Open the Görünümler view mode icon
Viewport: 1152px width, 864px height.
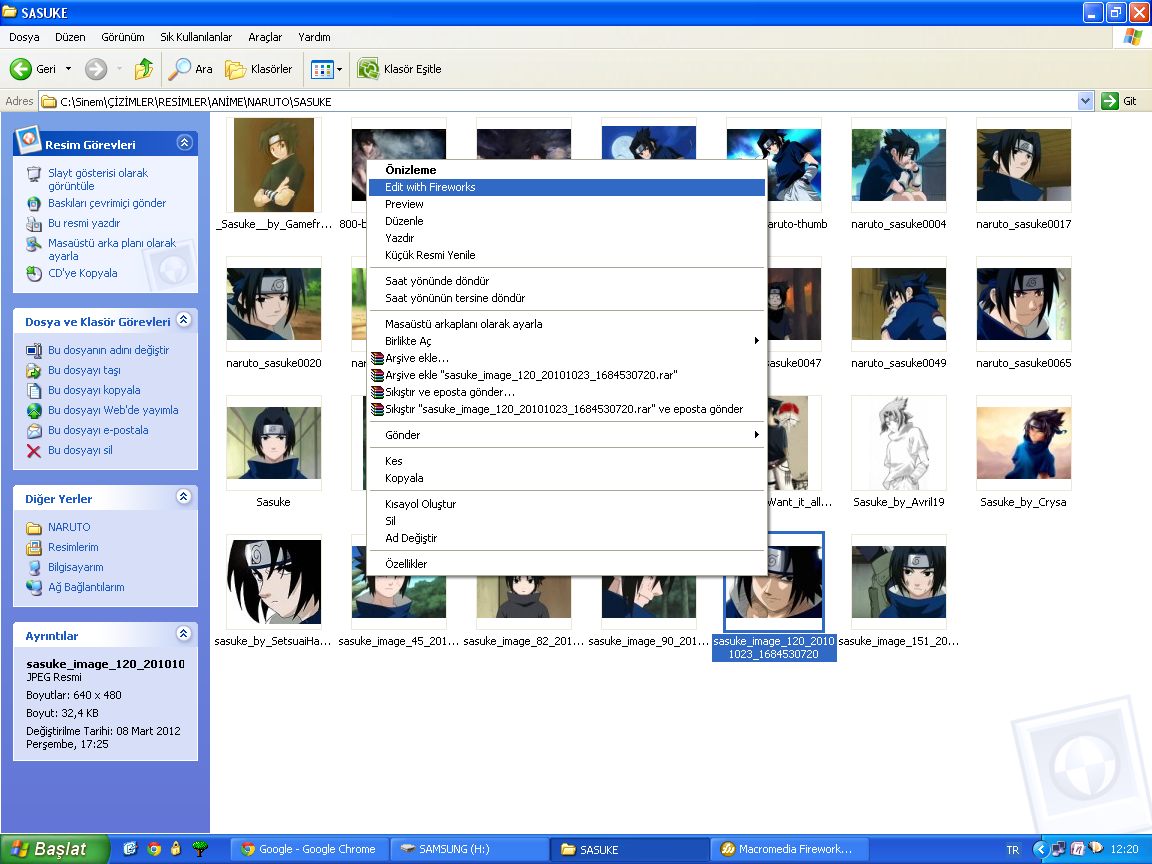click(323, 69)
